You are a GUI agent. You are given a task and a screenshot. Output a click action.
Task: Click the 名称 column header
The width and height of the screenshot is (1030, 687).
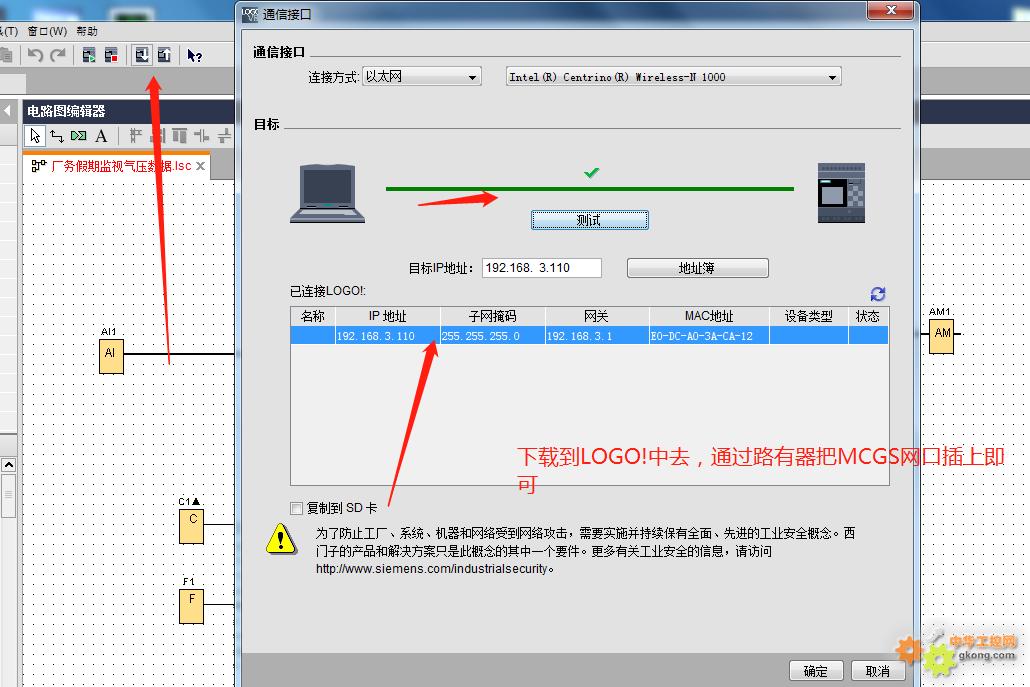[x=313, y=317]
